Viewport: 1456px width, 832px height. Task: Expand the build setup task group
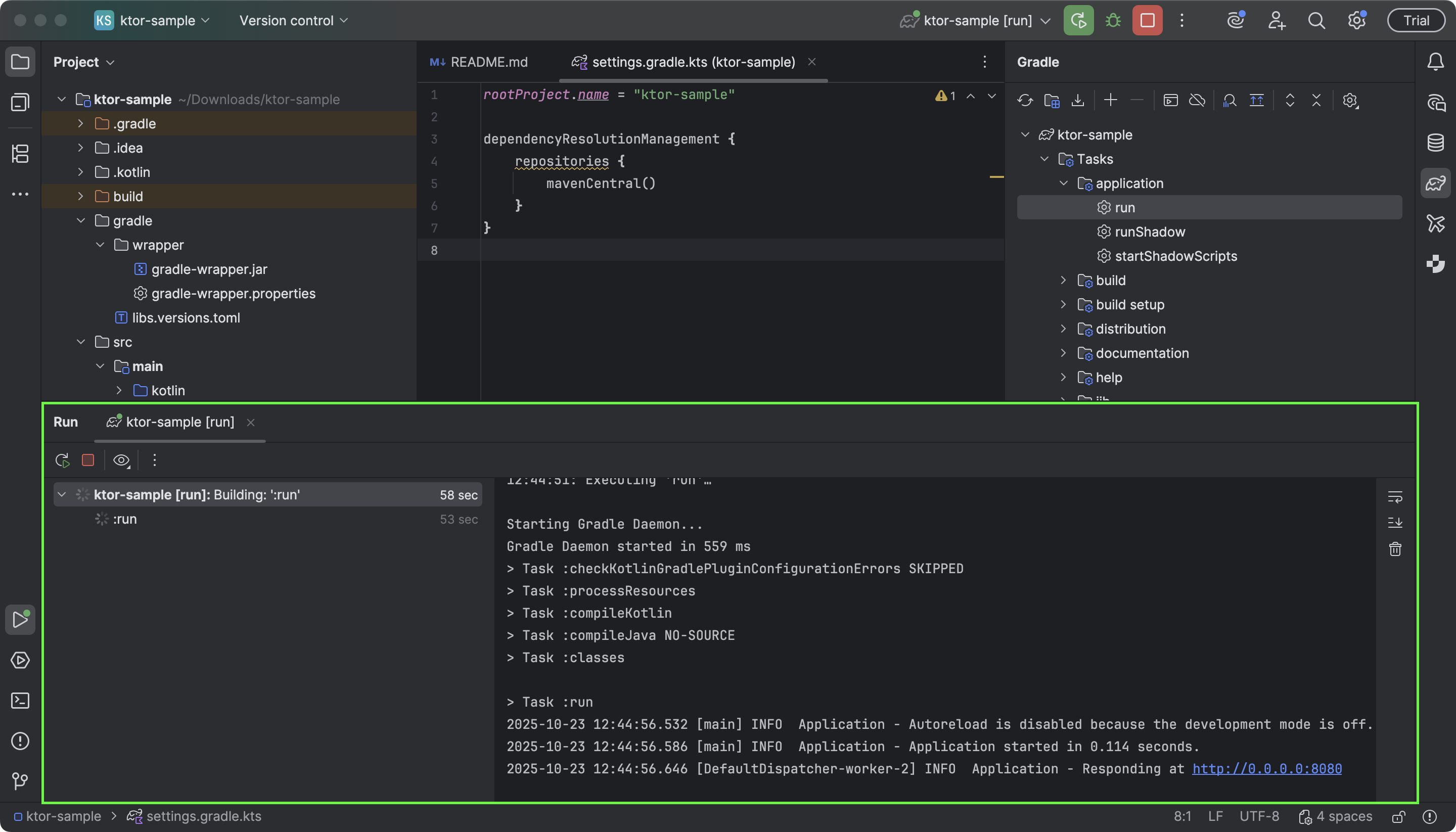pyautogui.click(x=1063, y=305)
